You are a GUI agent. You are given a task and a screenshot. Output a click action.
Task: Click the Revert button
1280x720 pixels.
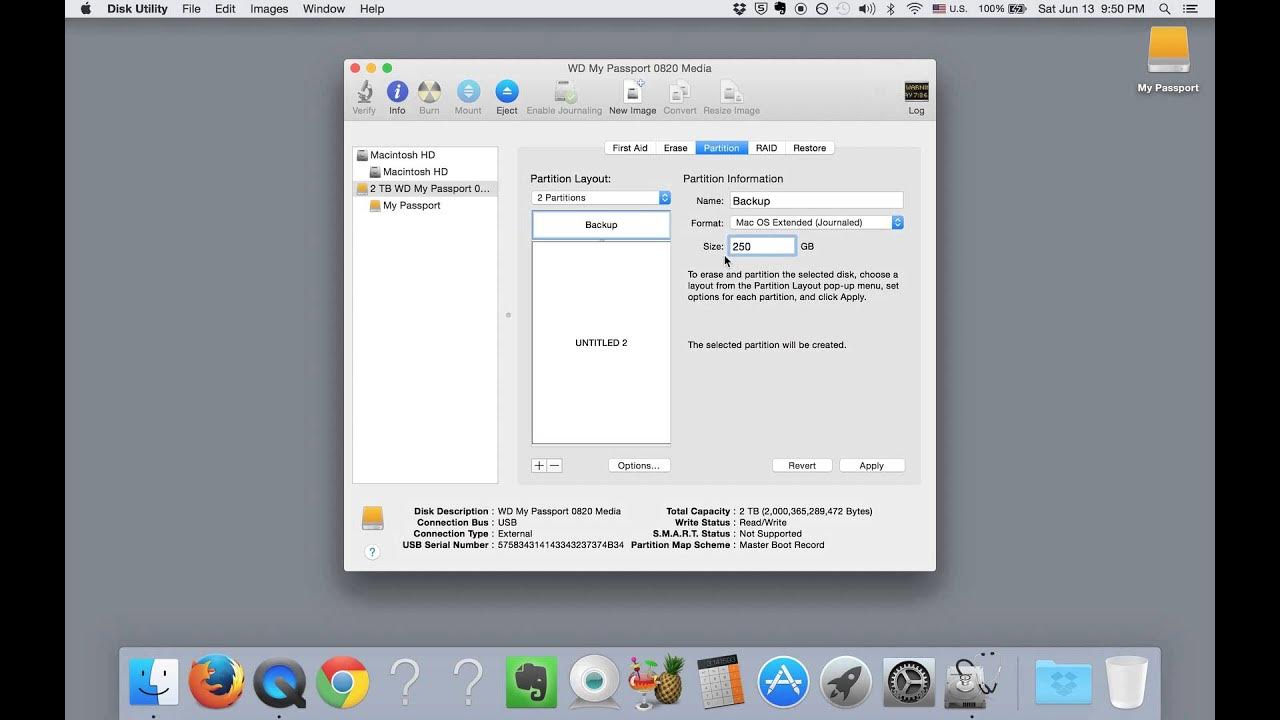[802, 465]
